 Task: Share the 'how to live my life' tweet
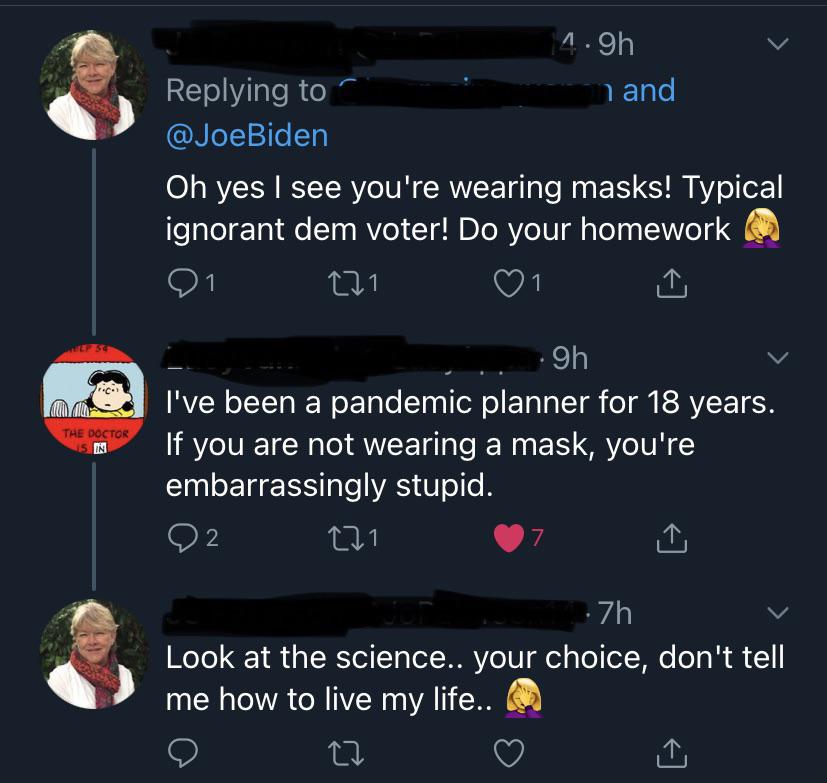(x=669, y=751)
